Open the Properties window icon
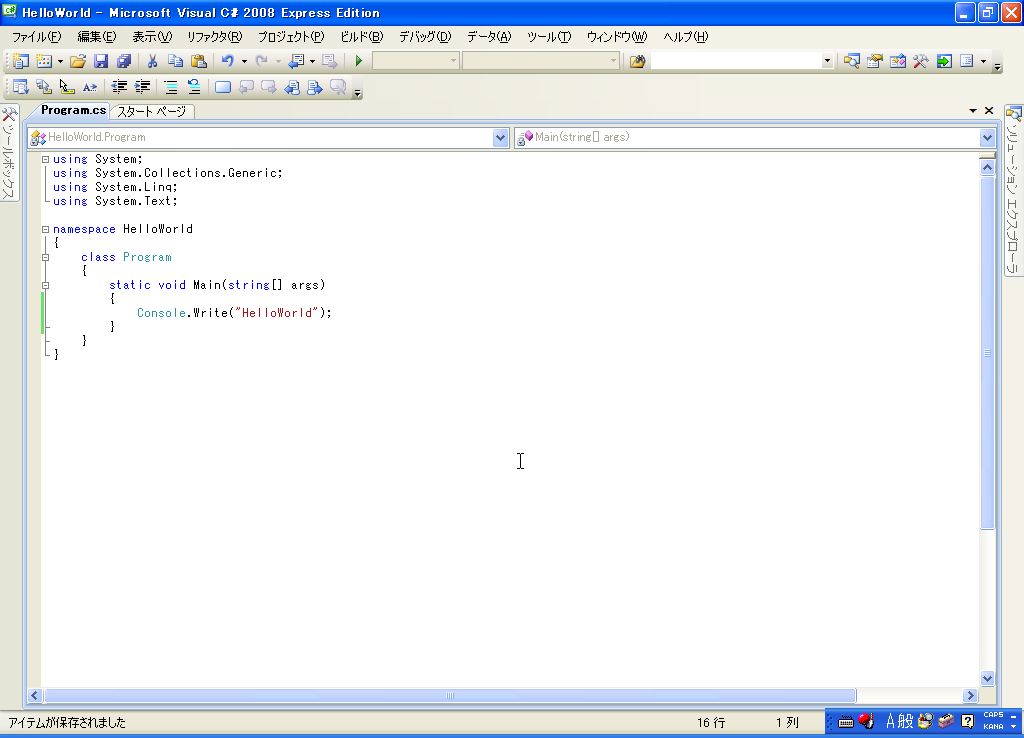 [874, 61]
